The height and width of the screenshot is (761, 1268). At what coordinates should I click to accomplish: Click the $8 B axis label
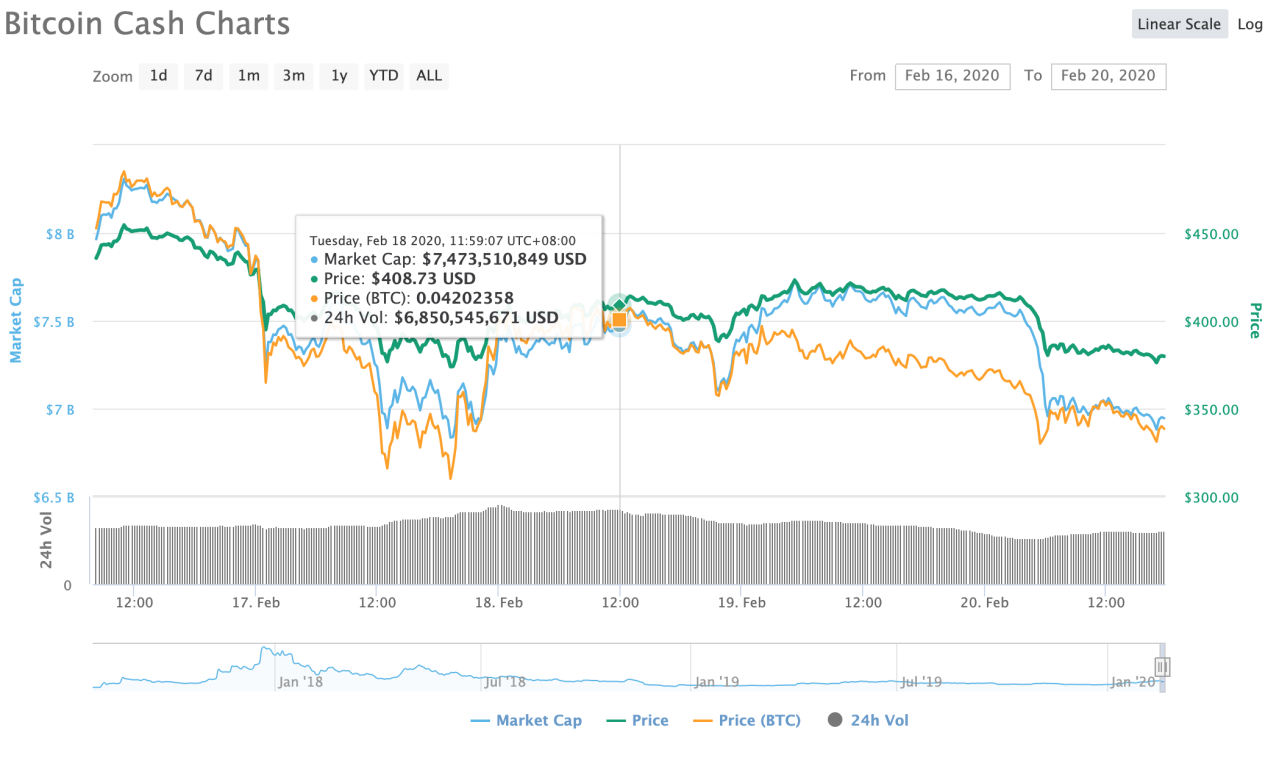pos(61,234)
